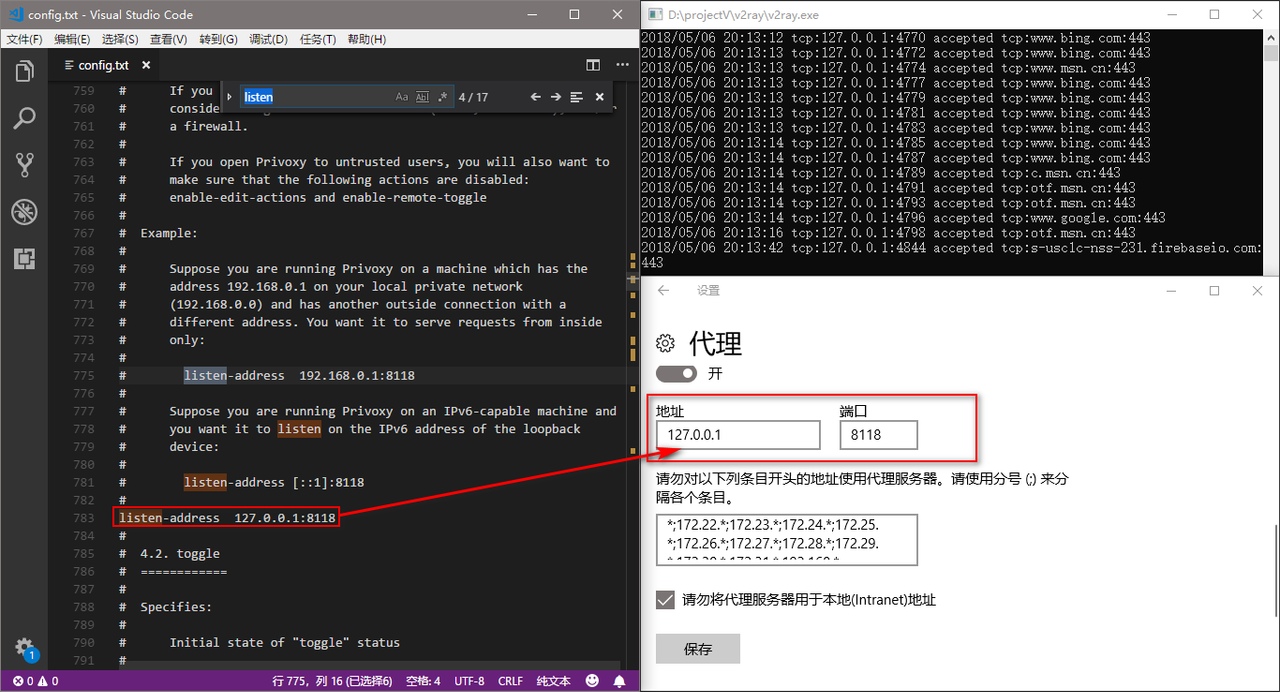Click the v2ray.exe console title bar icon

654,14
